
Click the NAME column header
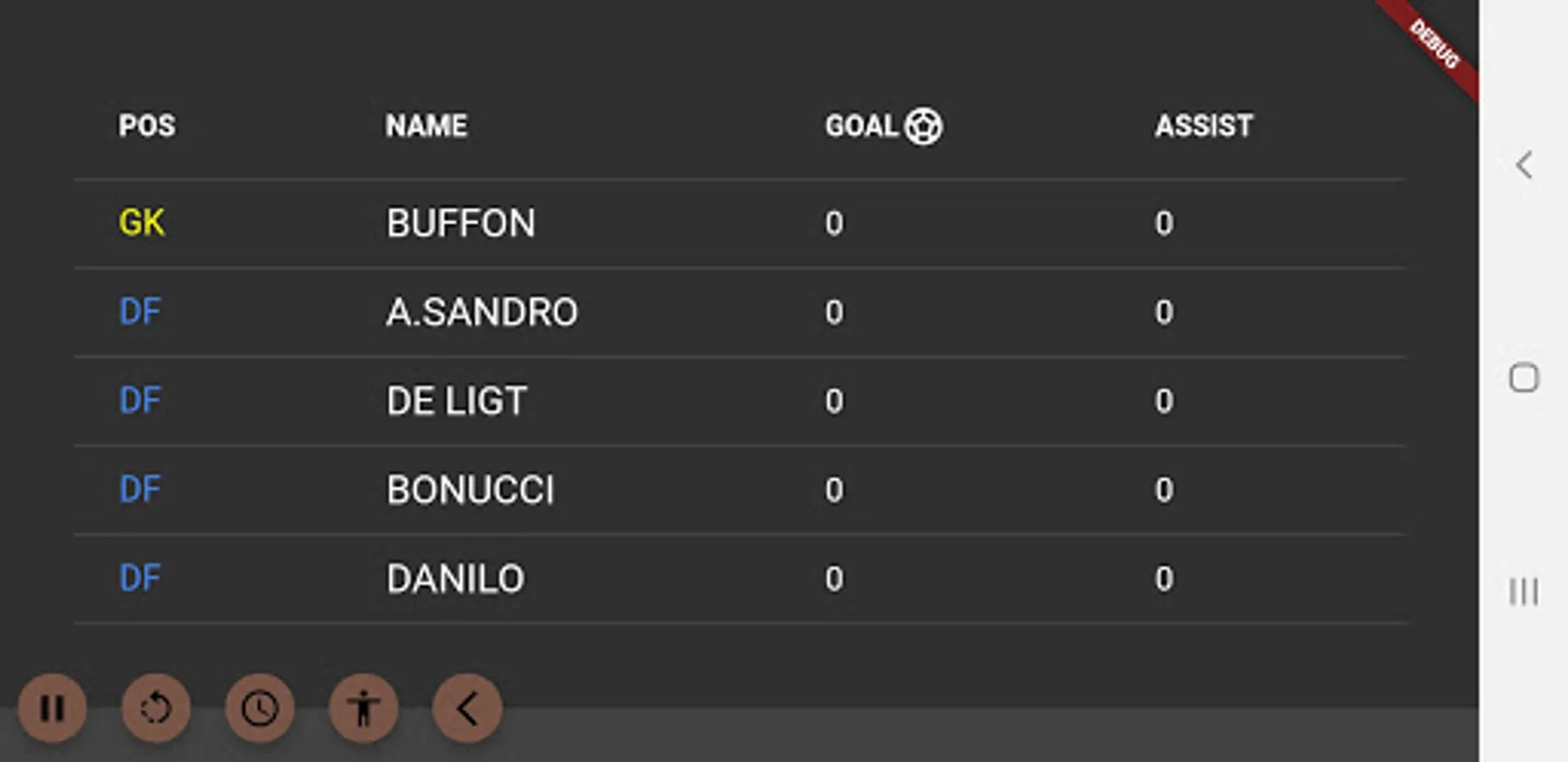pos(426,126)
